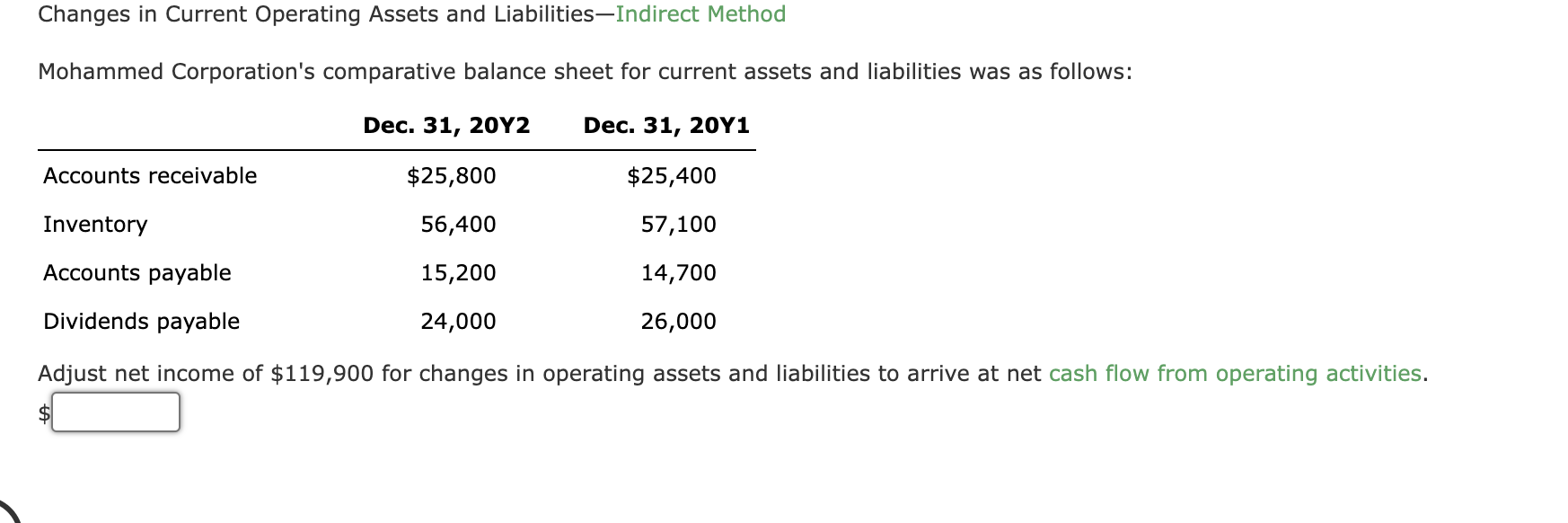This screenshot has height=523, width=1568.
Task: Click the 57,100 inventory amount for 20Y1
Action: (x=680, y=224)
